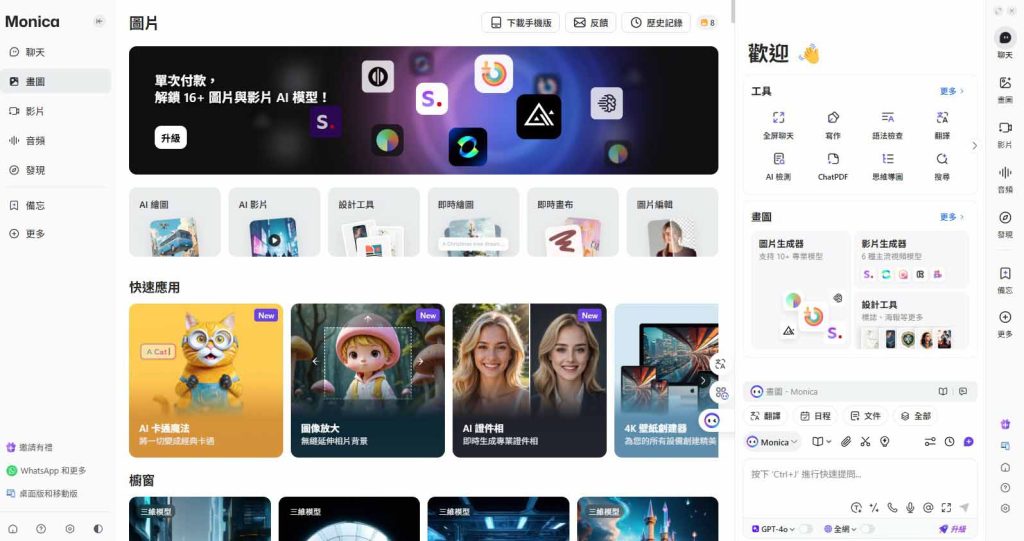Image resolution: width=1024 pixels, height=541 pixels.
Task: Toggle dark mode half-circle icon
Action: (x=98, y=528)
